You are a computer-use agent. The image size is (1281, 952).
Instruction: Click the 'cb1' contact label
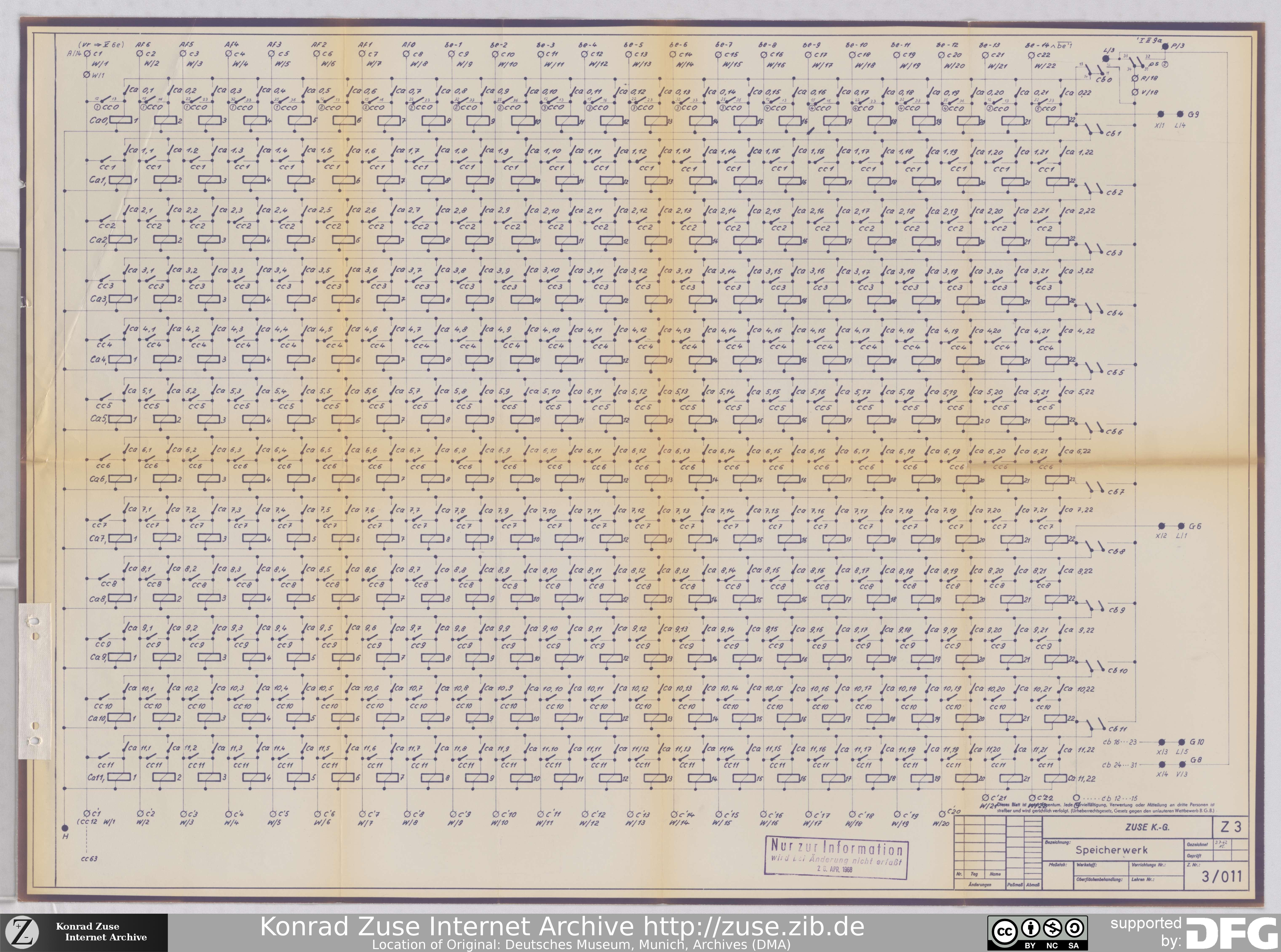[x=1114, y=134]
